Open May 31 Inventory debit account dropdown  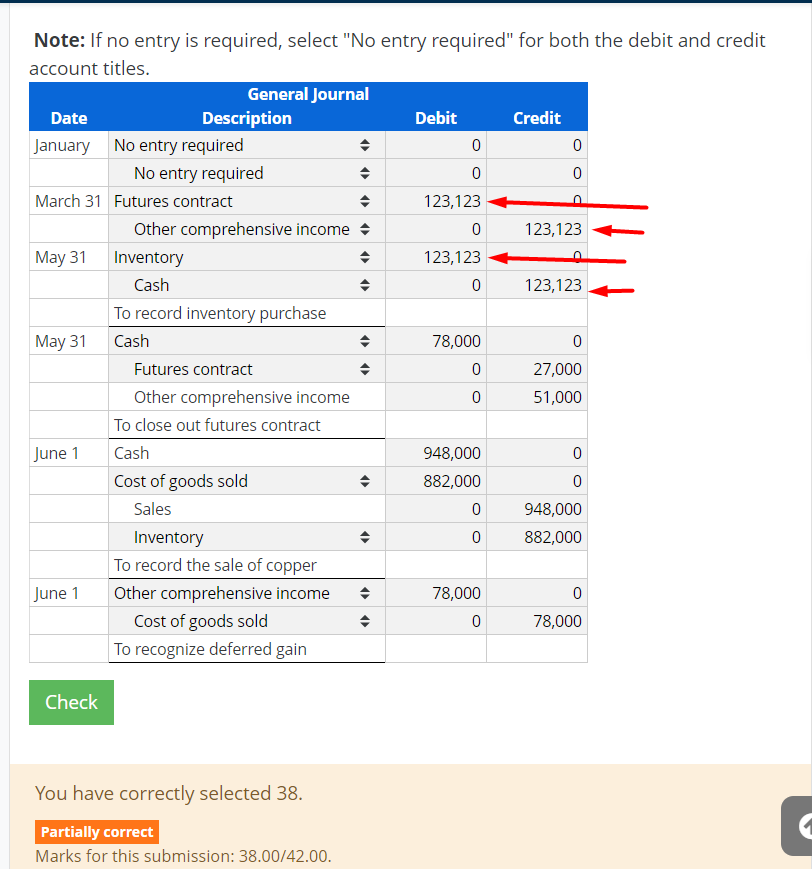(x=247, y=257)
